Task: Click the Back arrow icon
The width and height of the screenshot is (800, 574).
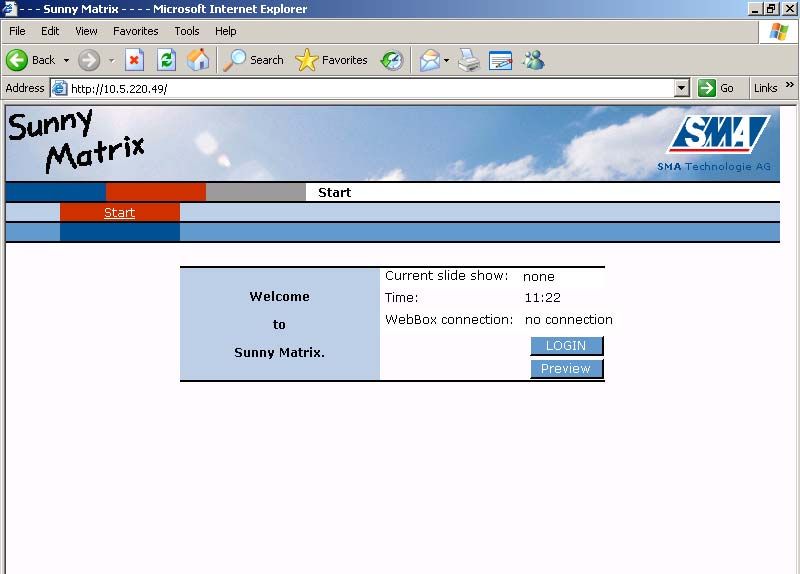Action: 17,60
